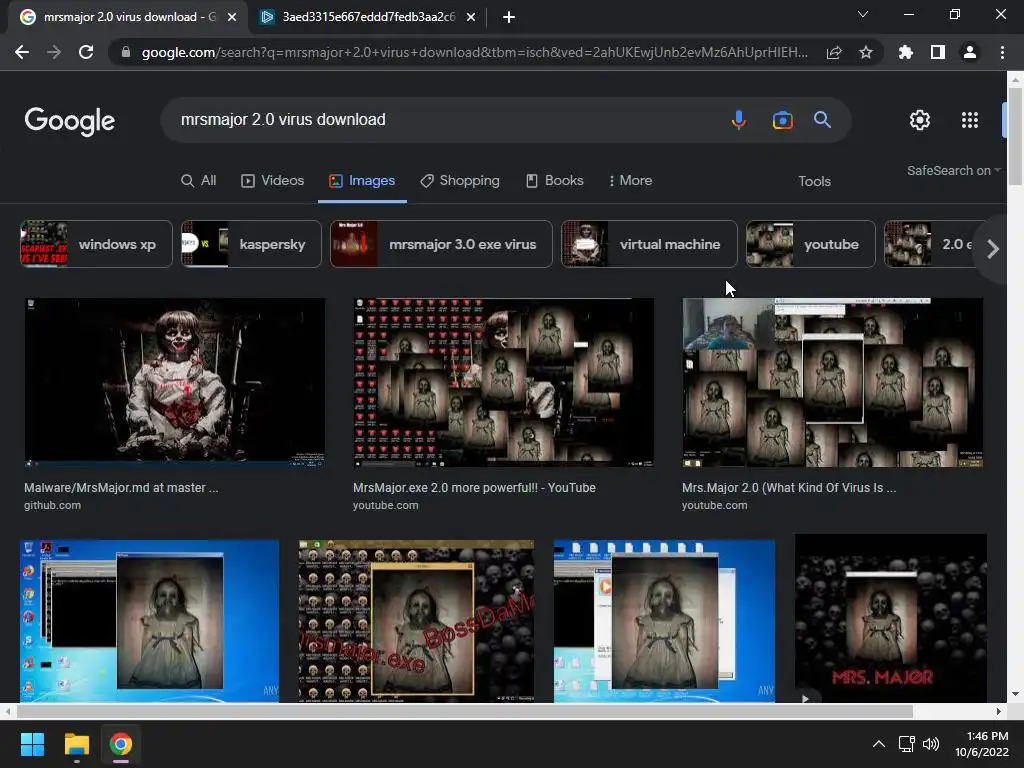Open Mrs.Major 2.0 (What Kind Of Virus Is link
Image resolution: width=1024 pixels, height=768 pixels.
tap(789, 488)
